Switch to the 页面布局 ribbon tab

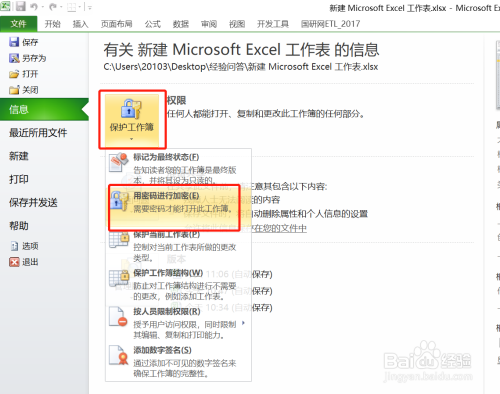(x=117, y=24)
